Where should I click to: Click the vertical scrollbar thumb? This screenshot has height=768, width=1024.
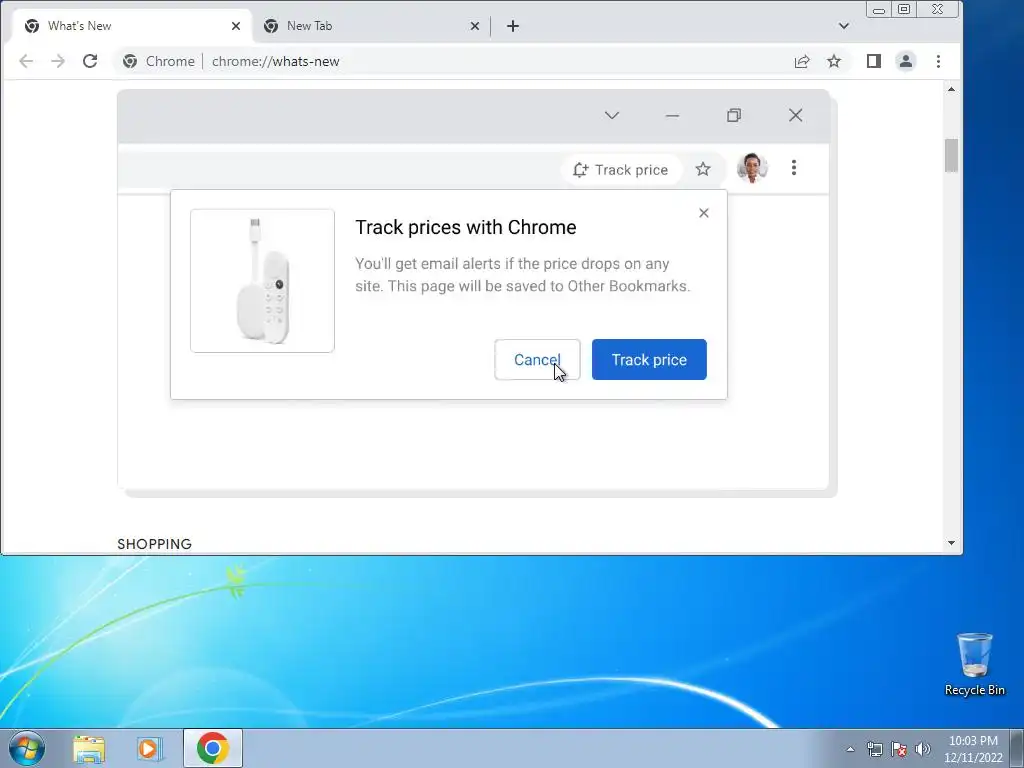coord(952,155)
